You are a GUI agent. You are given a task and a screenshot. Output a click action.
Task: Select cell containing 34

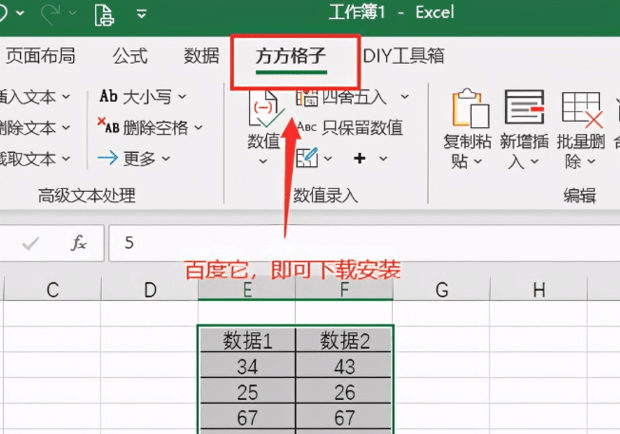(248, 366)
